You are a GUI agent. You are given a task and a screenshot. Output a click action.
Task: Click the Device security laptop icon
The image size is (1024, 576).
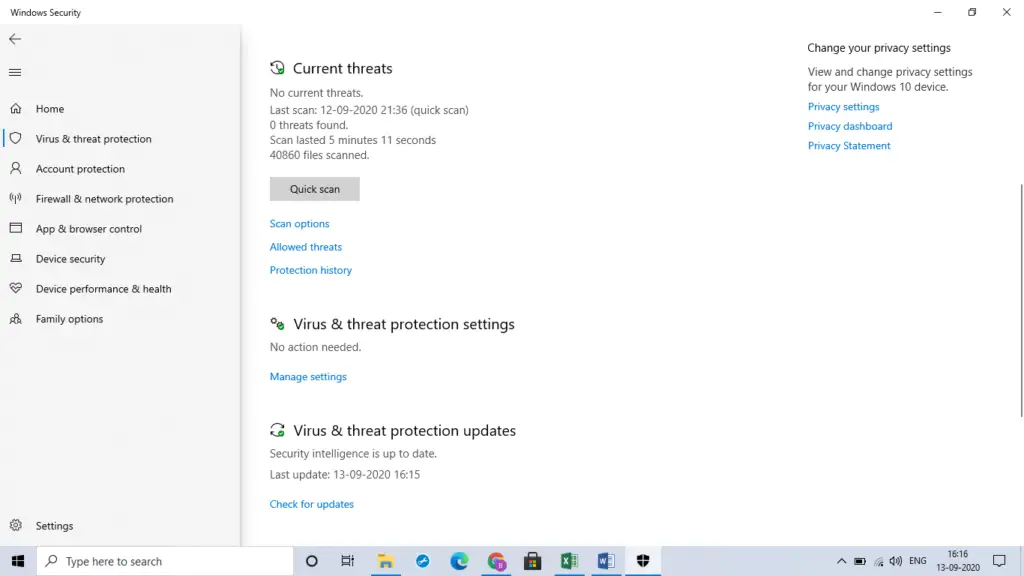point(16,259)
